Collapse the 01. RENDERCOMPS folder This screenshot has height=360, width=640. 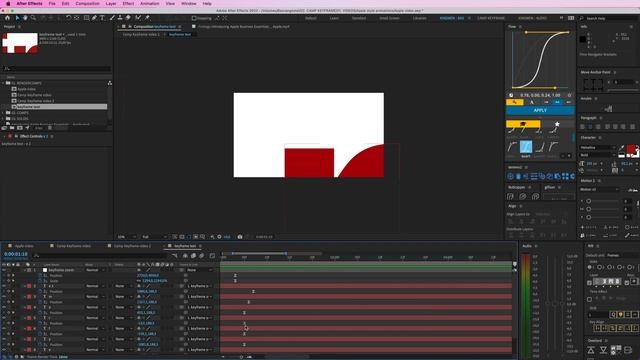click(3, 83)
